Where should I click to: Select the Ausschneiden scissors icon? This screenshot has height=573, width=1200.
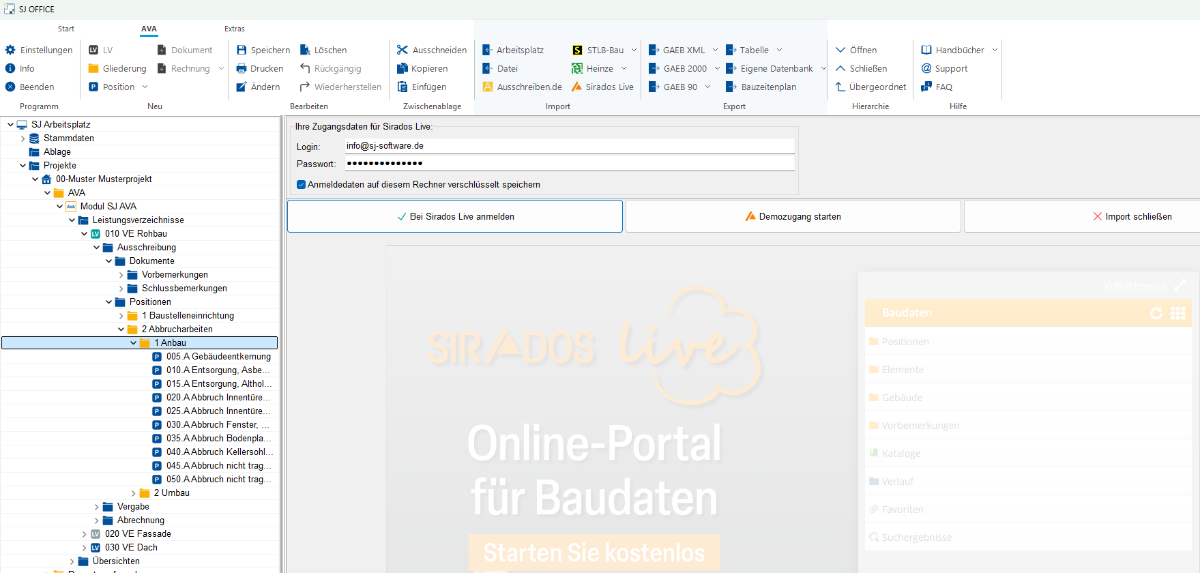pyautogui.click(x=402, y=50)
